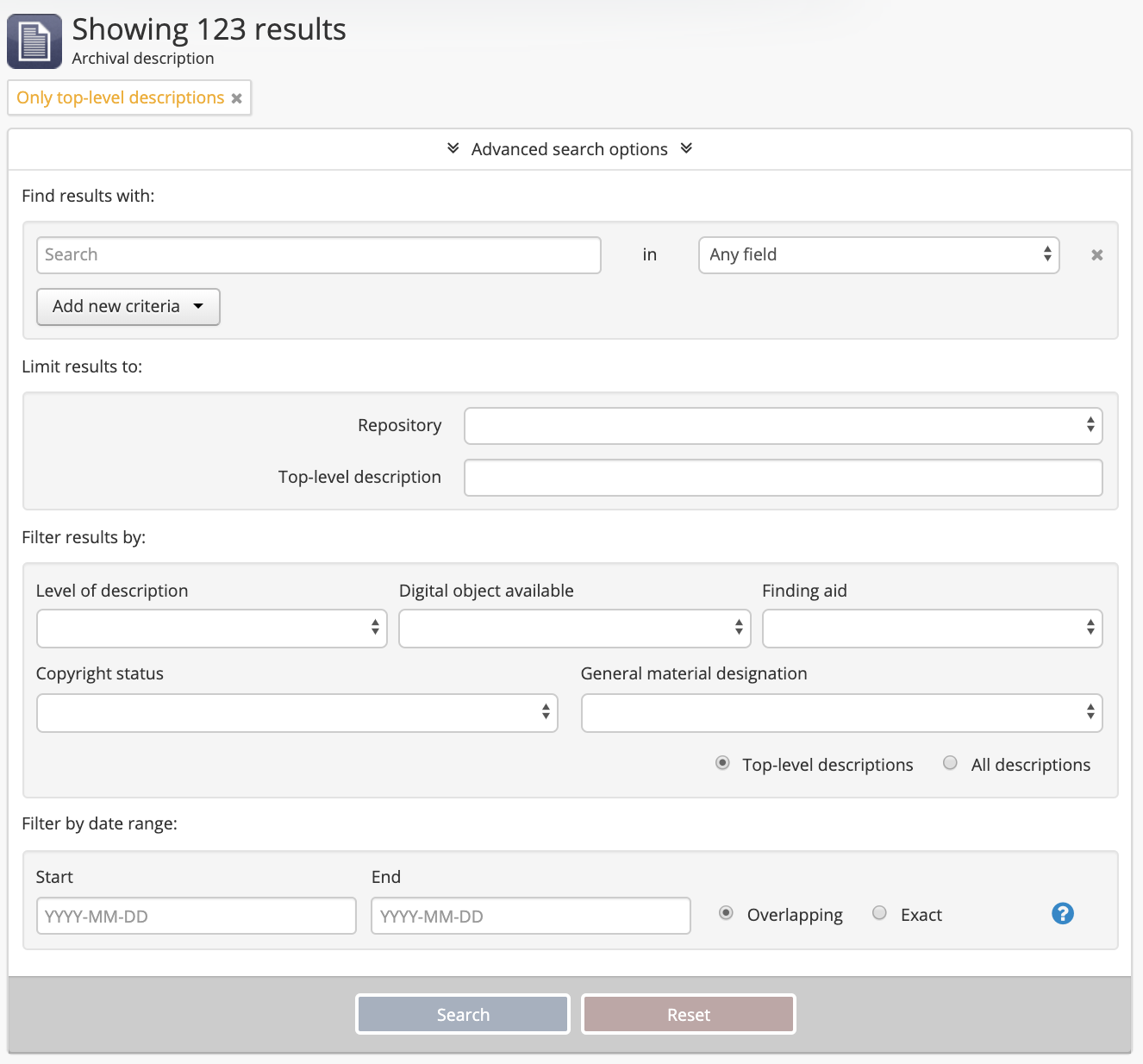Remove the 'Only top-level descriptions' filter tag
The image size is (1143, 1064).
pyautogui.click(x=236, y=98)
